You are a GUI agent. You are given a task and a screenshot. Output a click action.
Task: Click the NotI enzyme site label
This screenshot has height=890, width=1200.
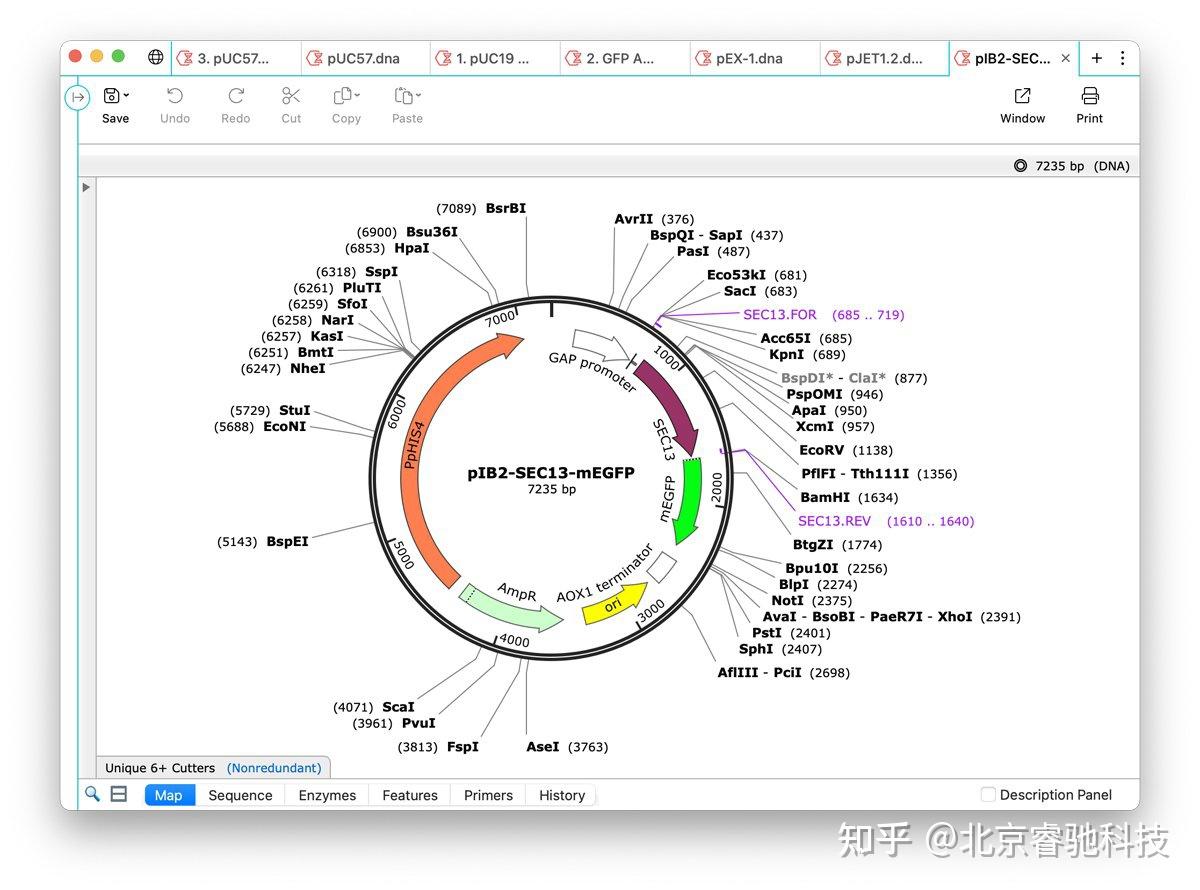(788, 600)
